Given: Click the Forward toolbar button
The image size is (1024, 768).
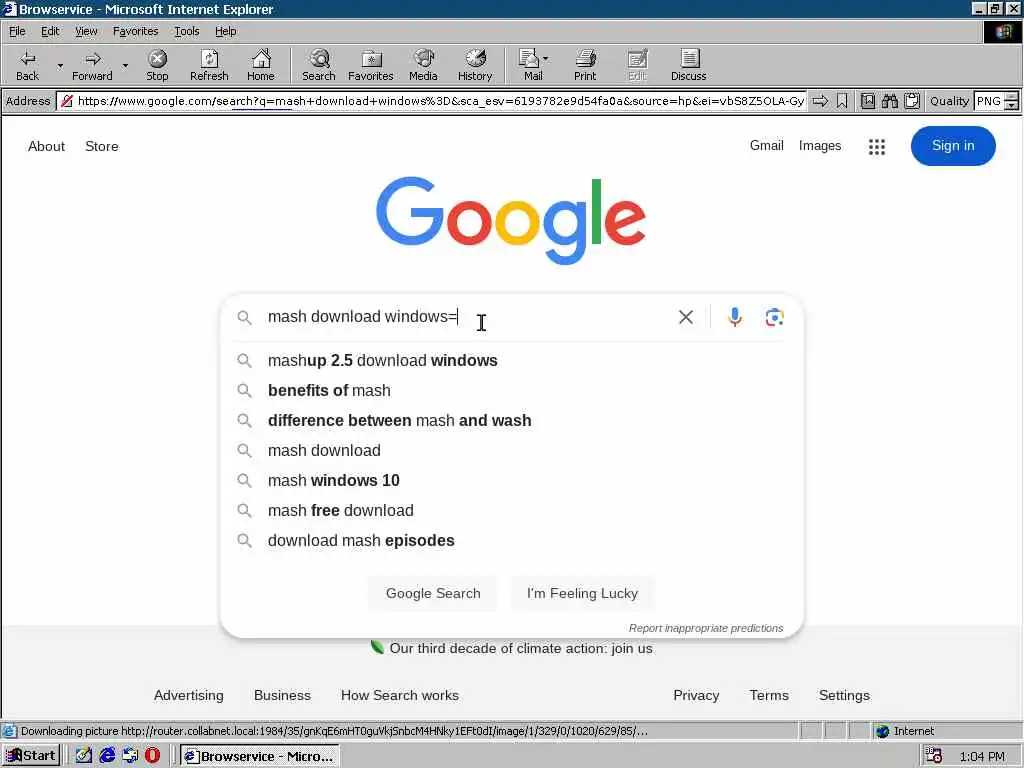Looking at the screenshot, I should (x=92, y=65).
